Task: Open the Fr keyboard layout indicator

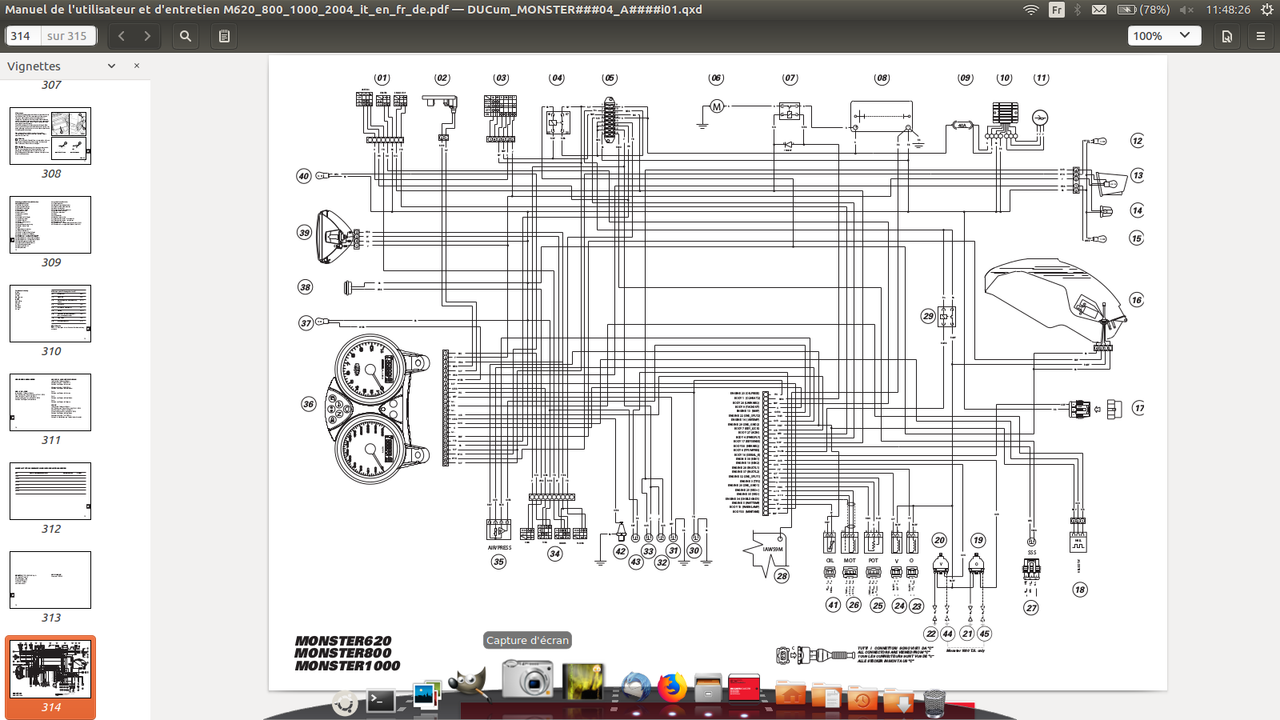Action: click(x=1057, y=9)
